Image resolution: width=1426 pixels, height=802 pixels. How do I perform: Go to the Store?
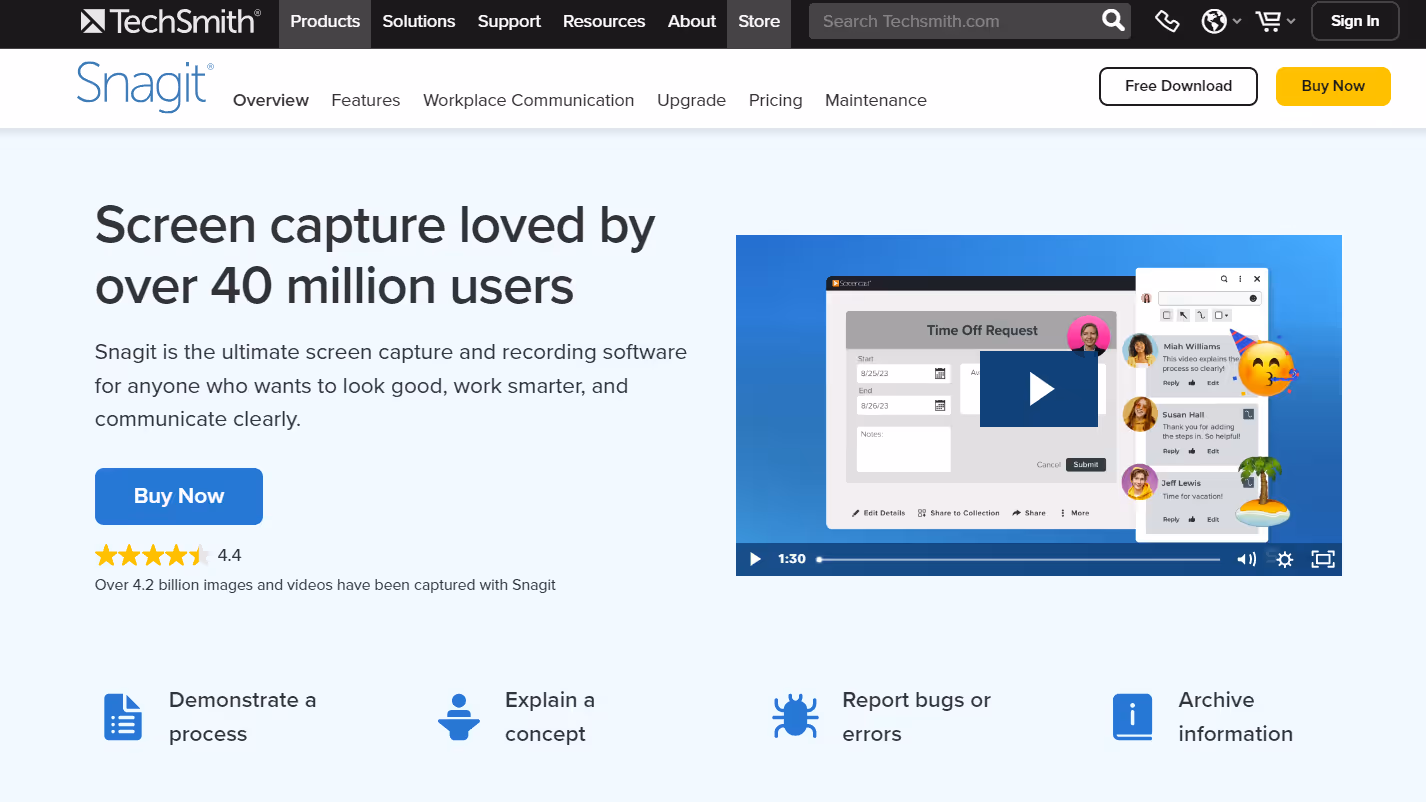(759, 24)
